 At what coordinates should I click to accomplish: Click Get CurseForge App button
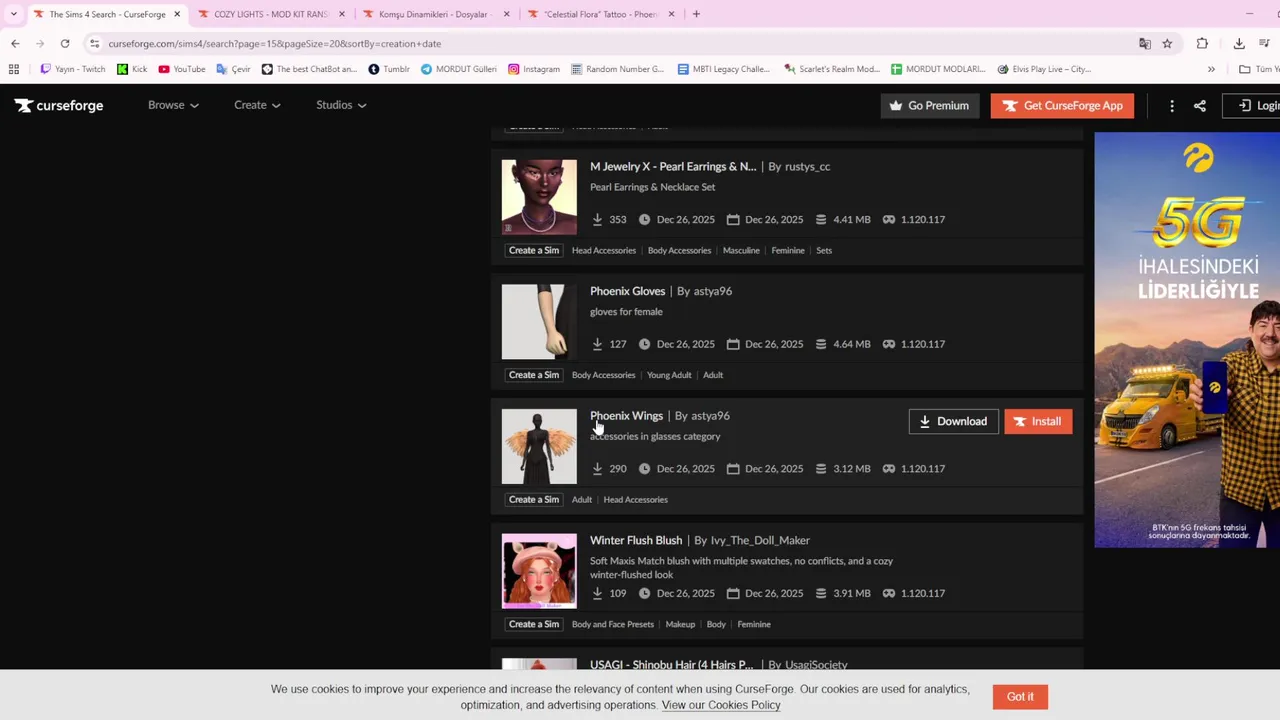(1062, 106)
